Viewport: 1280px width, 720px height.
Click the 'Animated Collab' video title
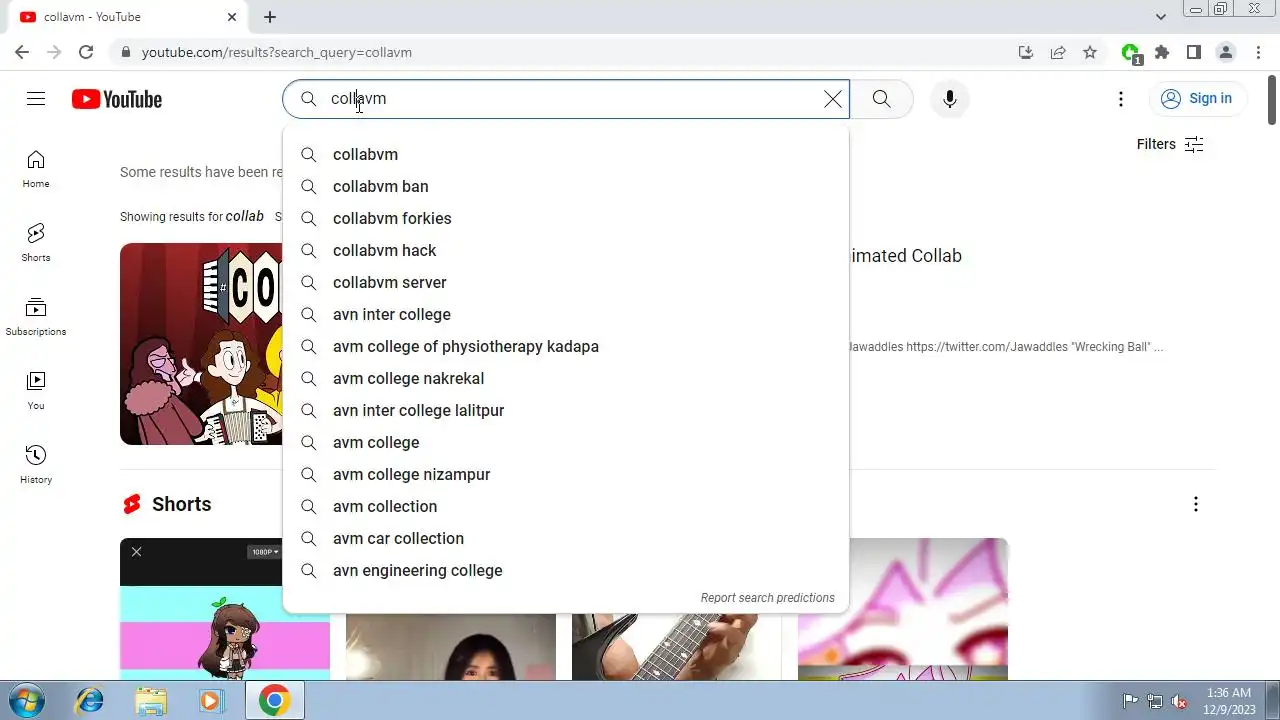905,256
